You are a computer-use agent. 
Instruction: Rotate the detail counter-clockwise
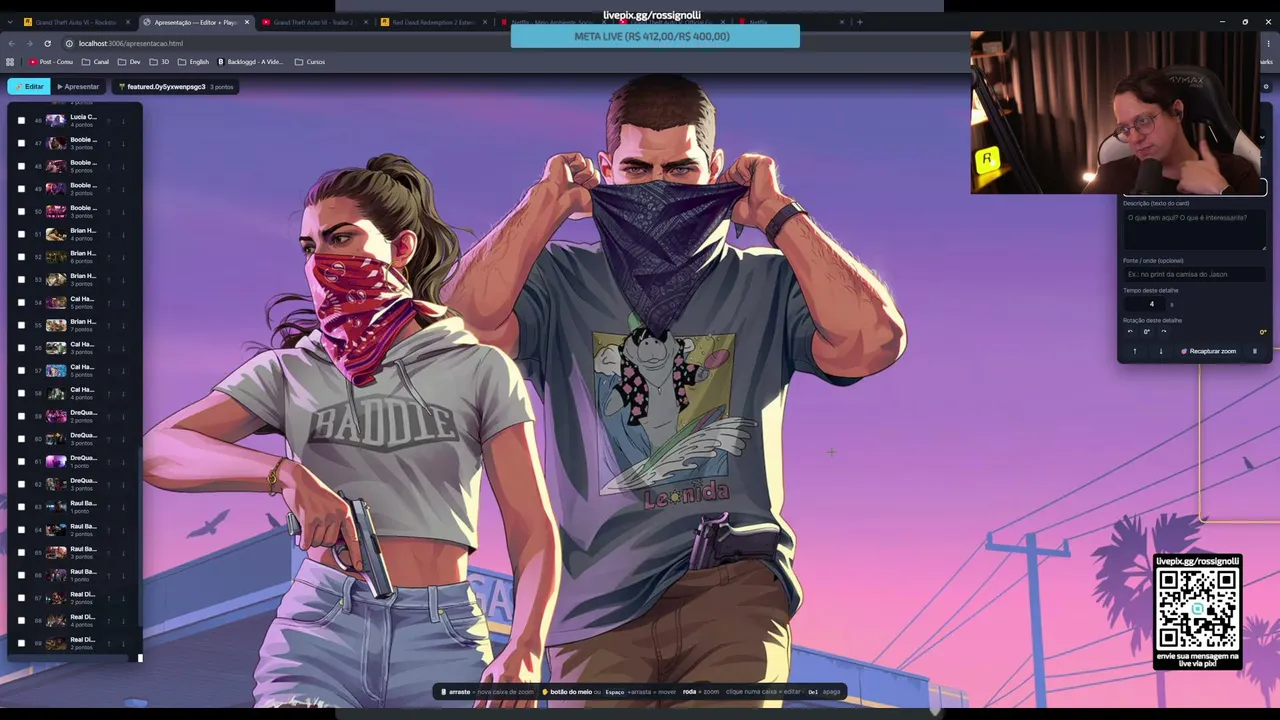1130,332
